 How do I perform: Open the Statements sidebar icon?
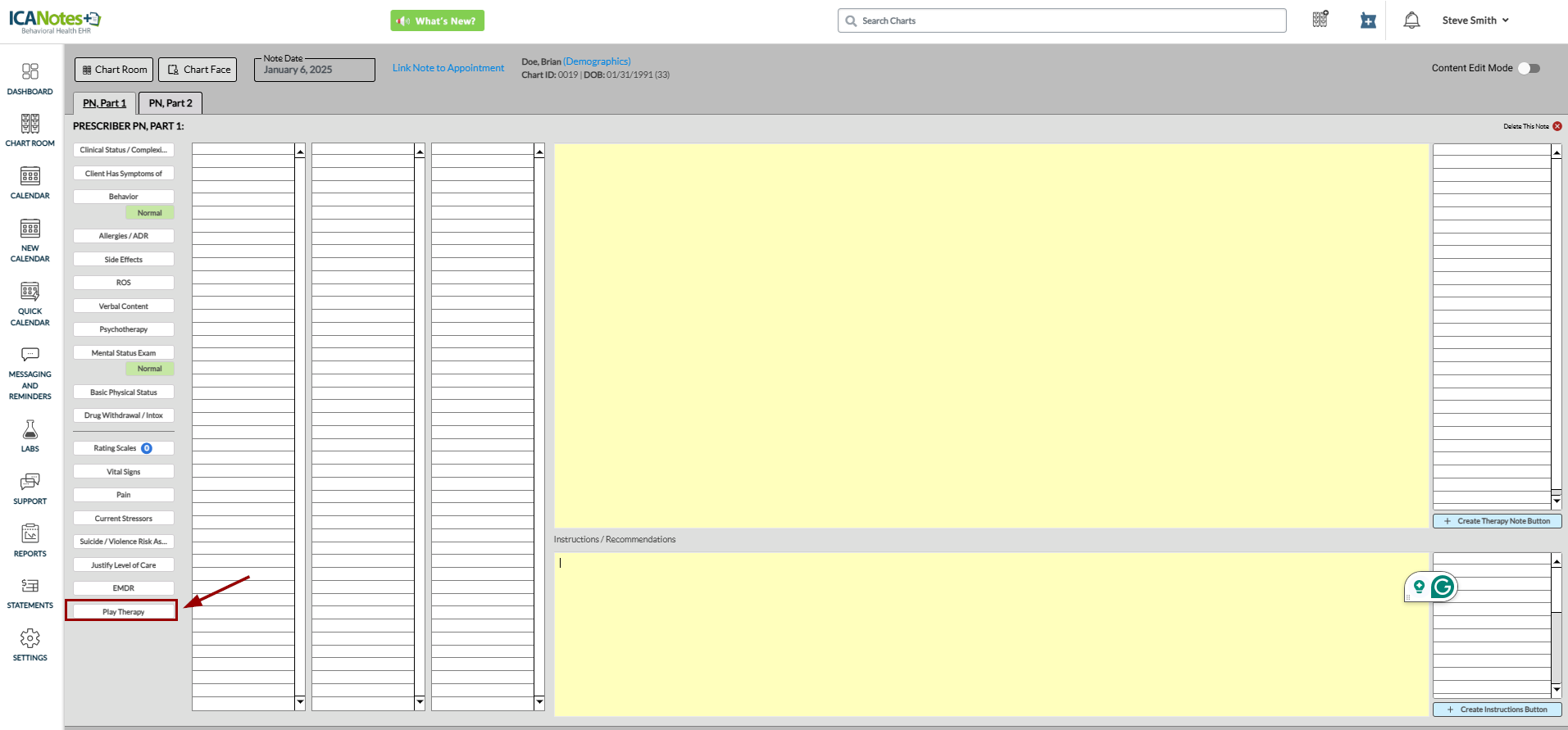[x=30, y=586]
